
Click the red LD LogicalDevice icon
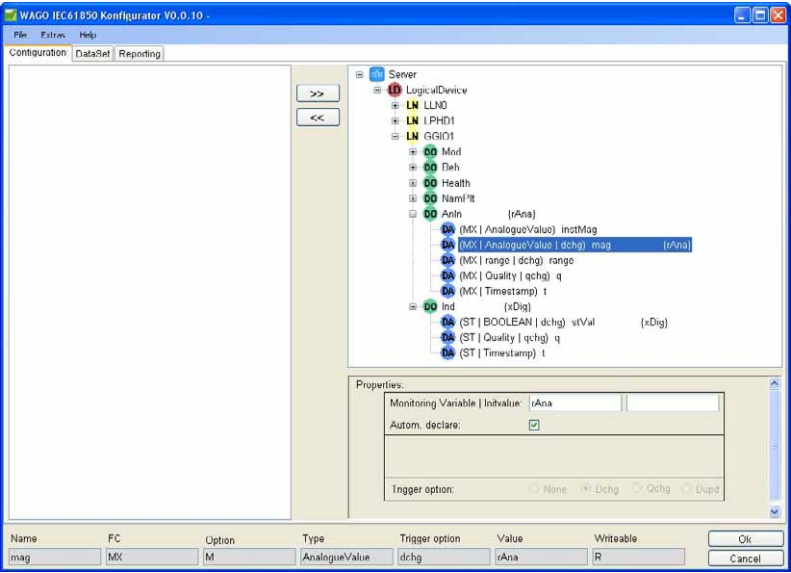394,90
